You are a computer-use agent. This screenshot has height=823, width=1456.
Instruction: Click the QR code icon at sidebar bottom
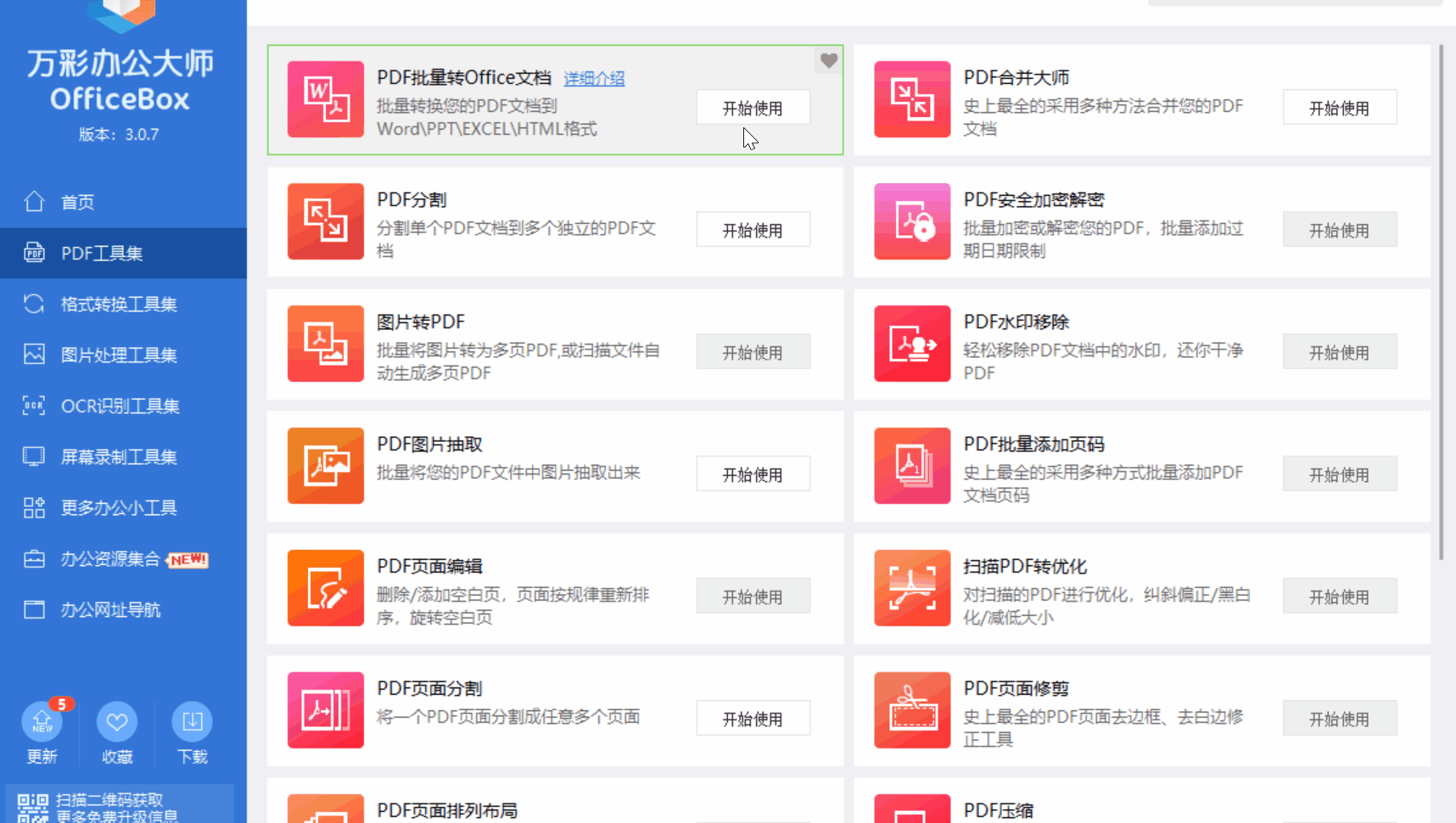point(33,808)
